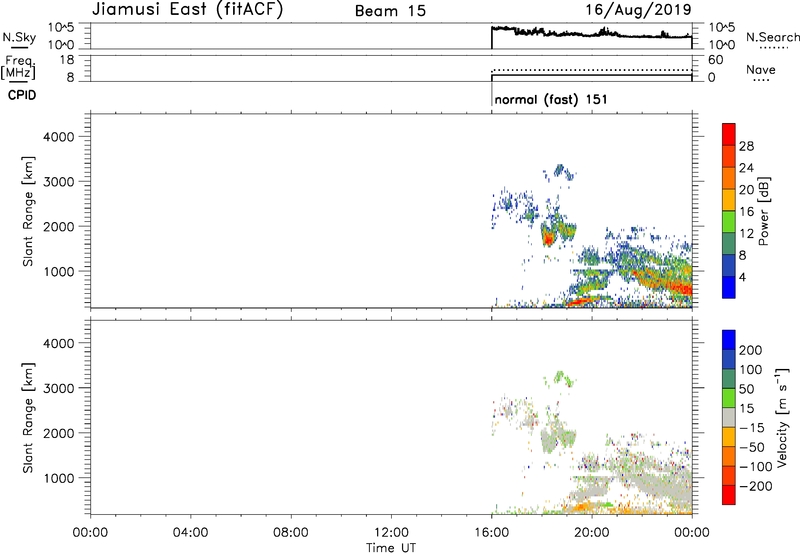Image resolution: width=800 pixels, height=554 pixels.
Task: Click the '16:00' time tick label
Action: pos(492,533)
